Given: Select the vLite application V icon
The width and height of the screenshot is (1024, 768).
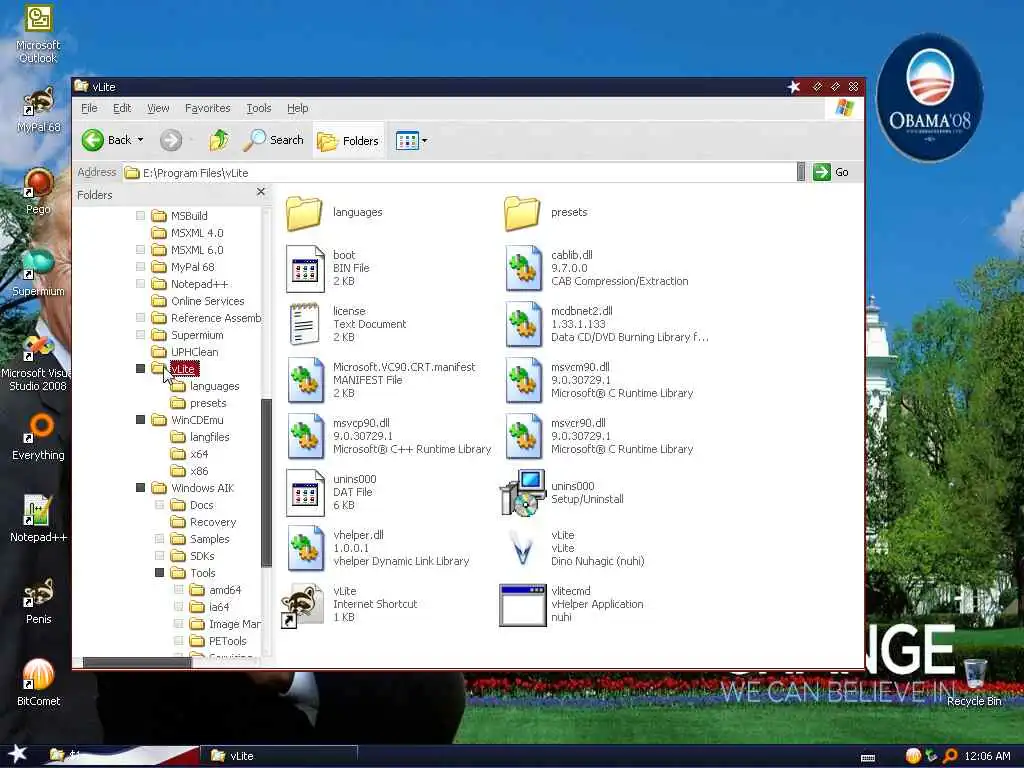Looking at the screenshot, I should (522, 549).
